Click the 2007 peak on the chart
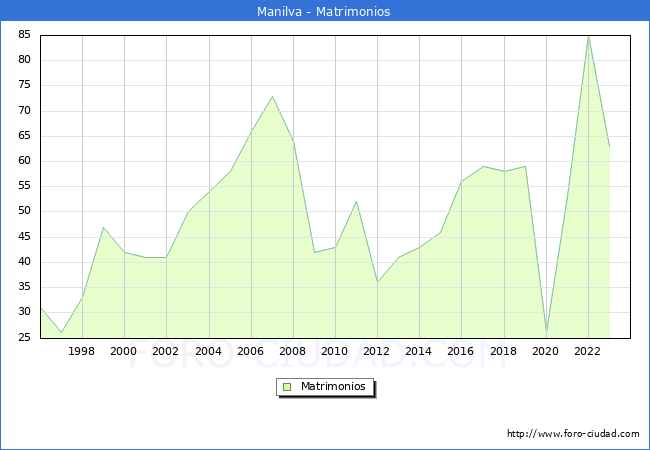This screenshot has width=650, height=450. [x=272, y=97]
